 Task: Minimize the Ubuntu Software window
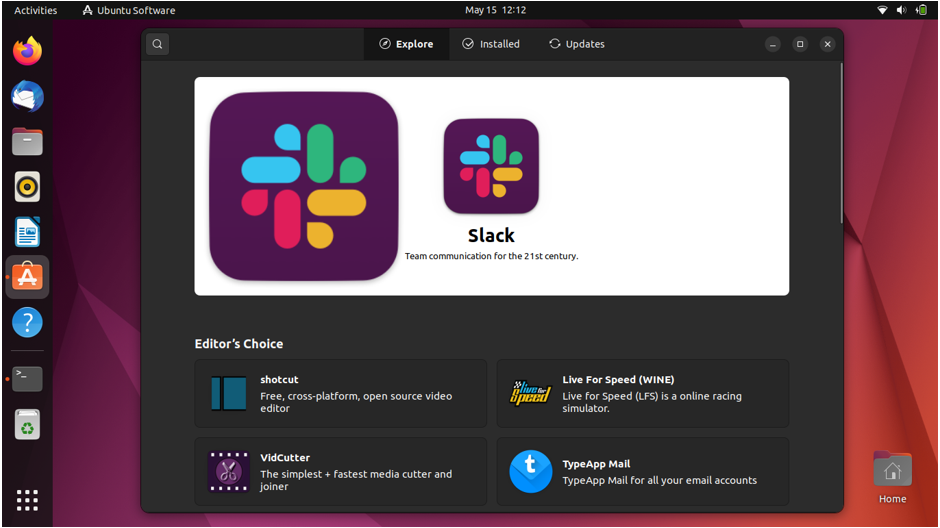click(773, 44)
